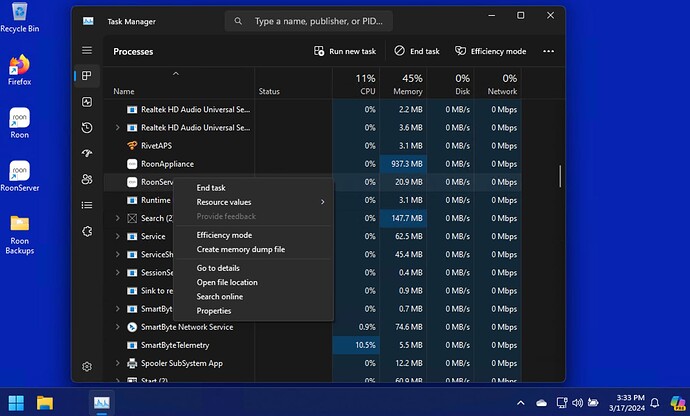Screen dimensions: 690x416
Task: Select Efficiency mode in context menu
Action: pyautogui.click(x=253, y=235)
